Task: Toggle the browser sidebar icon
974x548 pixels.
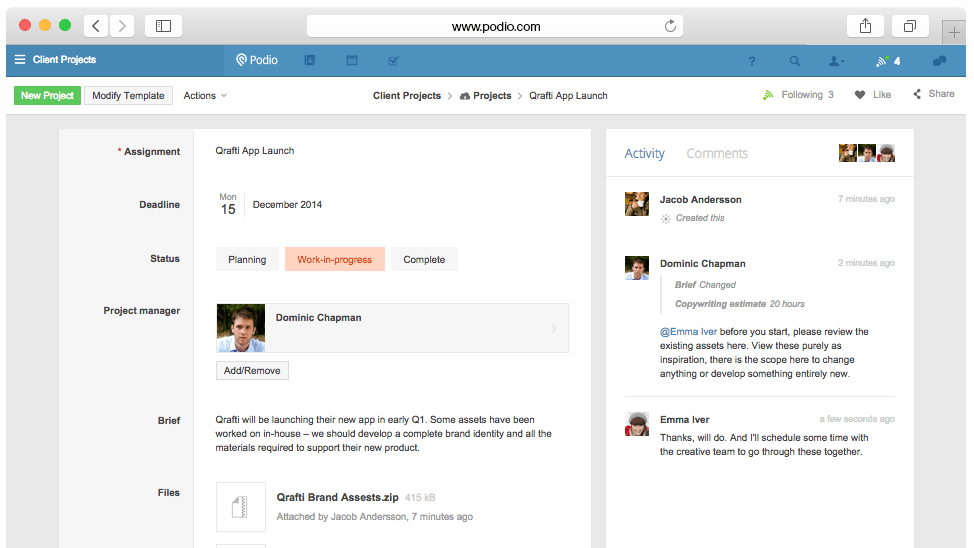Action: pos(163,26)
